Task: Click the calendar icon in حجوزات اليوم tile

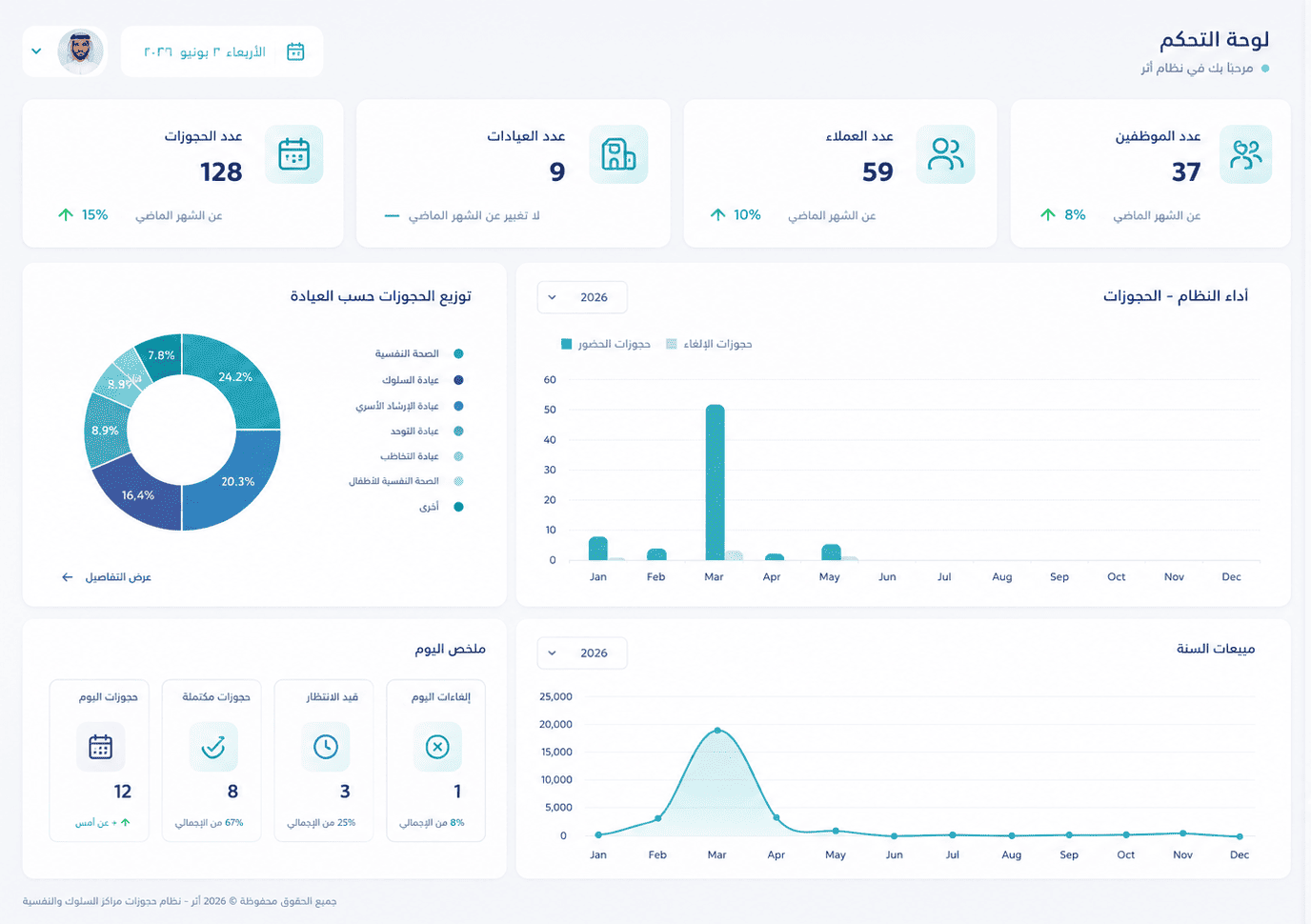Action: click(100, 747)
